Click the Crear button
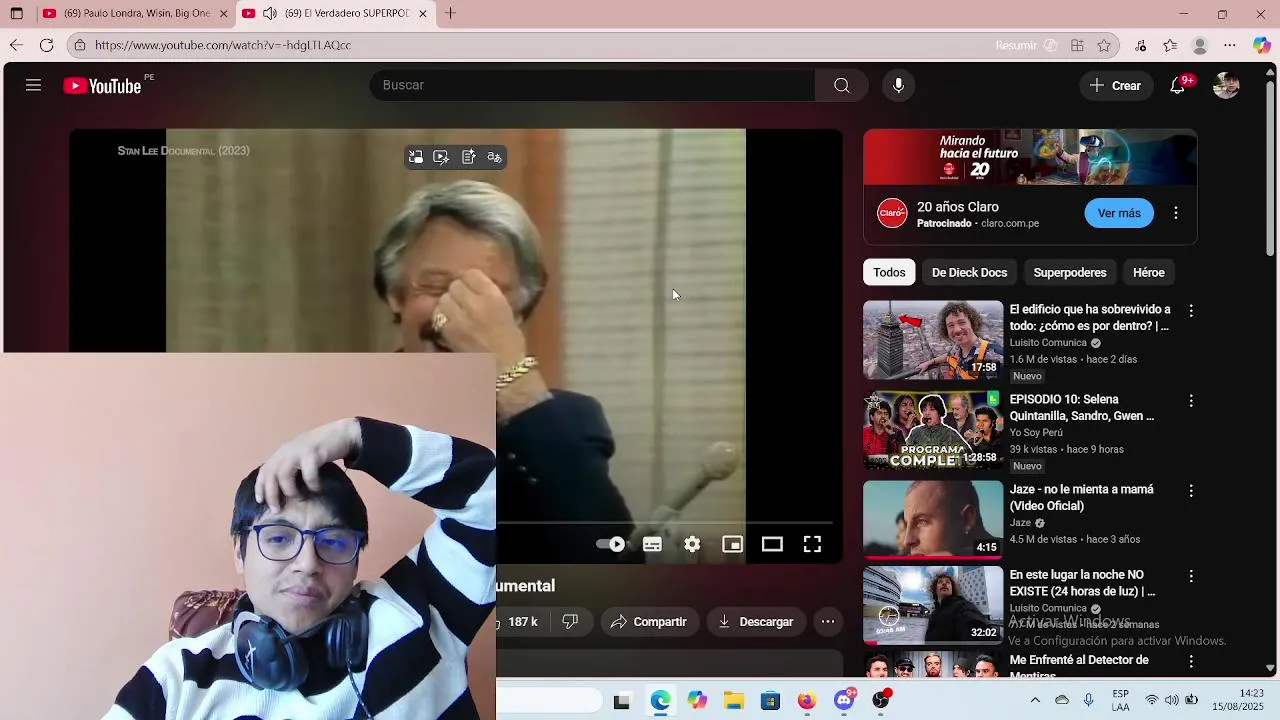 [1115, 85]
